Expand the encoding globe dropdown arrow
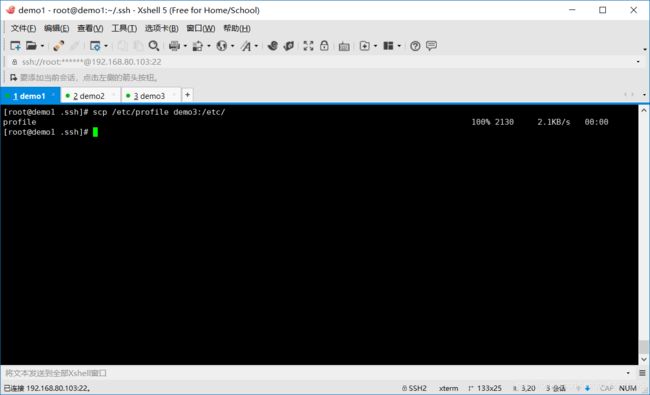650x395 pixels. (x=233, y=46)
